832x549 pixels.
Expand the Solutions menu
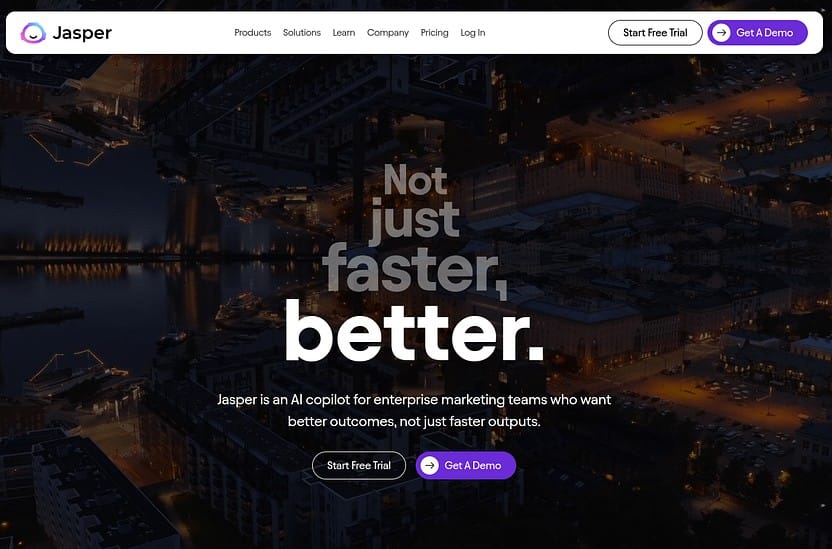(301, 33)
